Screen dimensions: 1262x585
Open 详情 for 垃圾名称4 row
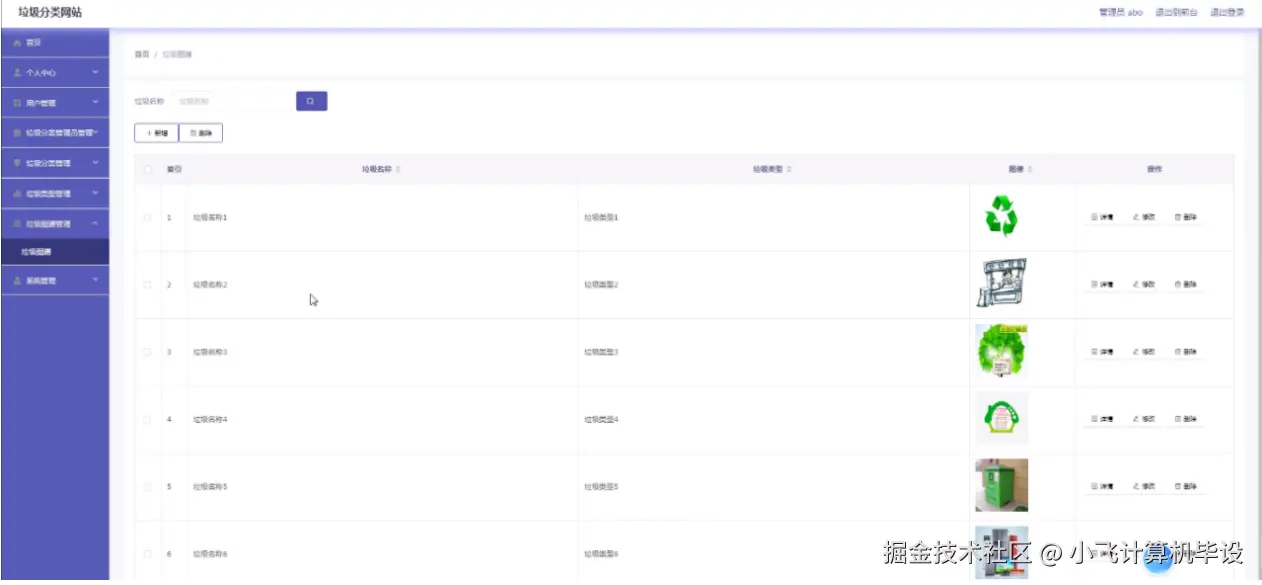click(x=1101, y=419)
